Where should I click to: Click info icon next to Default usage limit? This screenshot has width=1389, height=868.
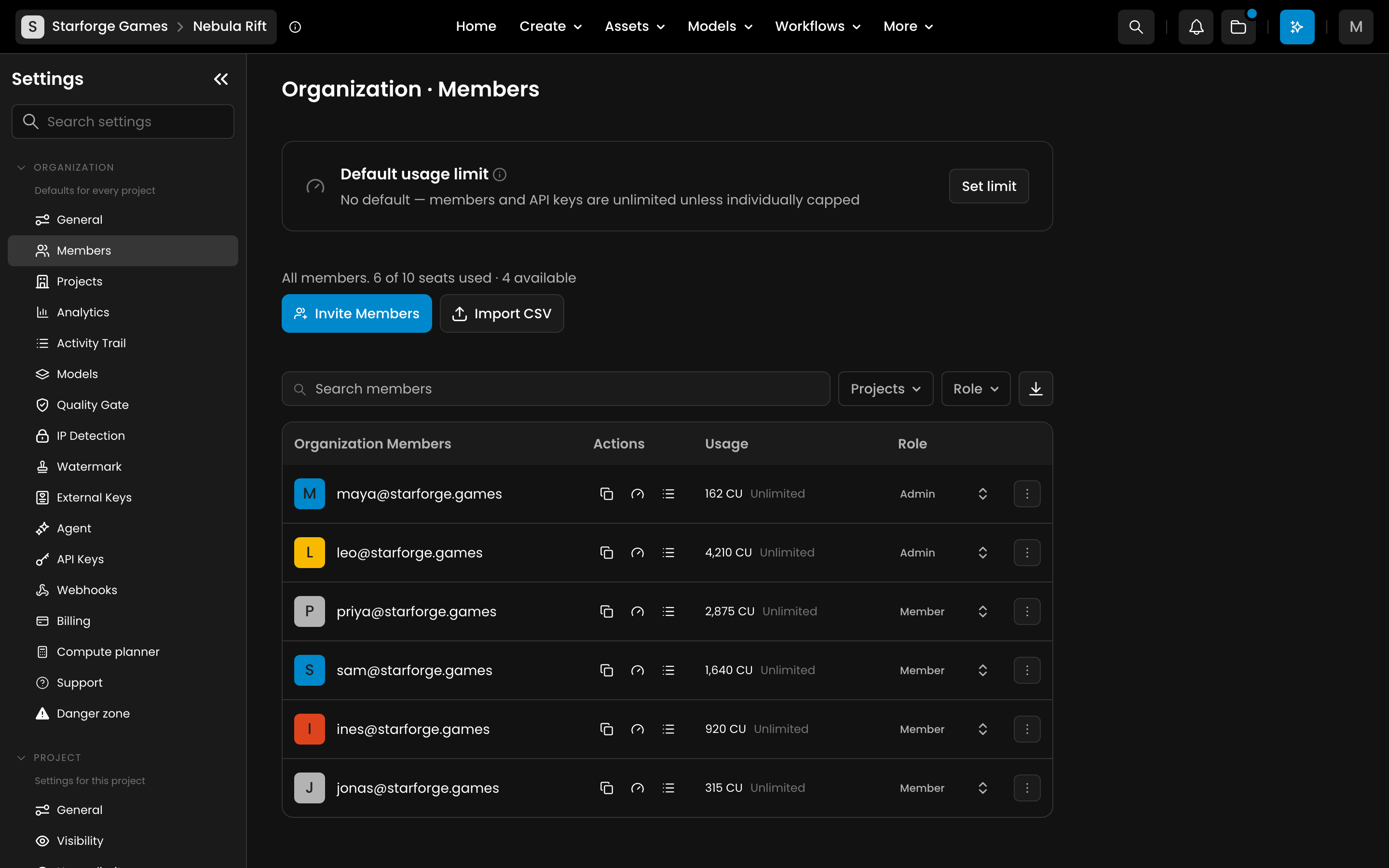499,175
